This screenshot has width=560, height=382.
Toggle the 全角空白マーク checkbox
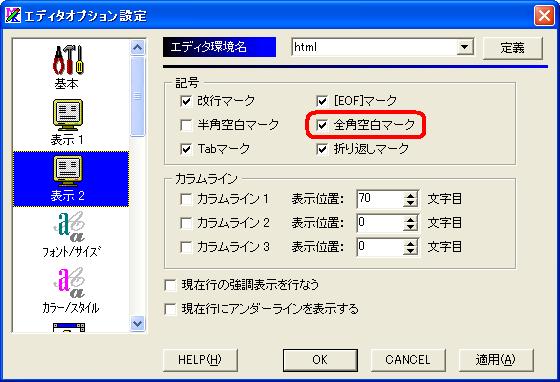pyautogui.click(x=322, y=125)
